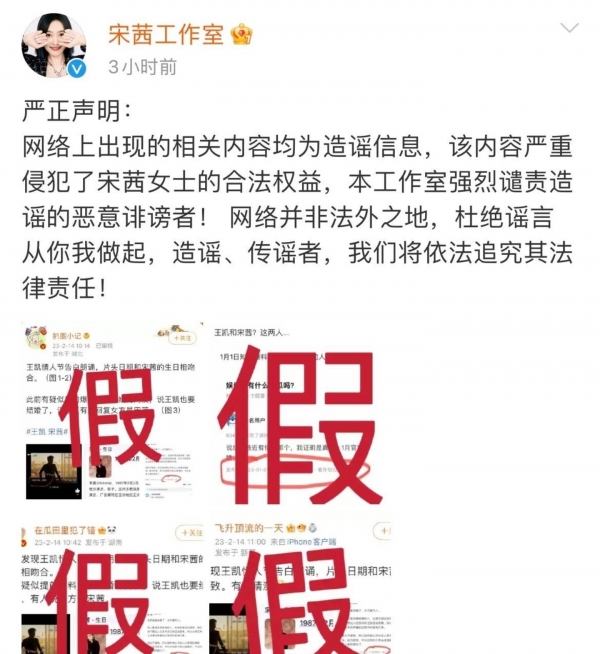Open the 宋茜工作室 account name link
Image resolution: width=600 pixels, height=654 pixels.
click(166, 34)
